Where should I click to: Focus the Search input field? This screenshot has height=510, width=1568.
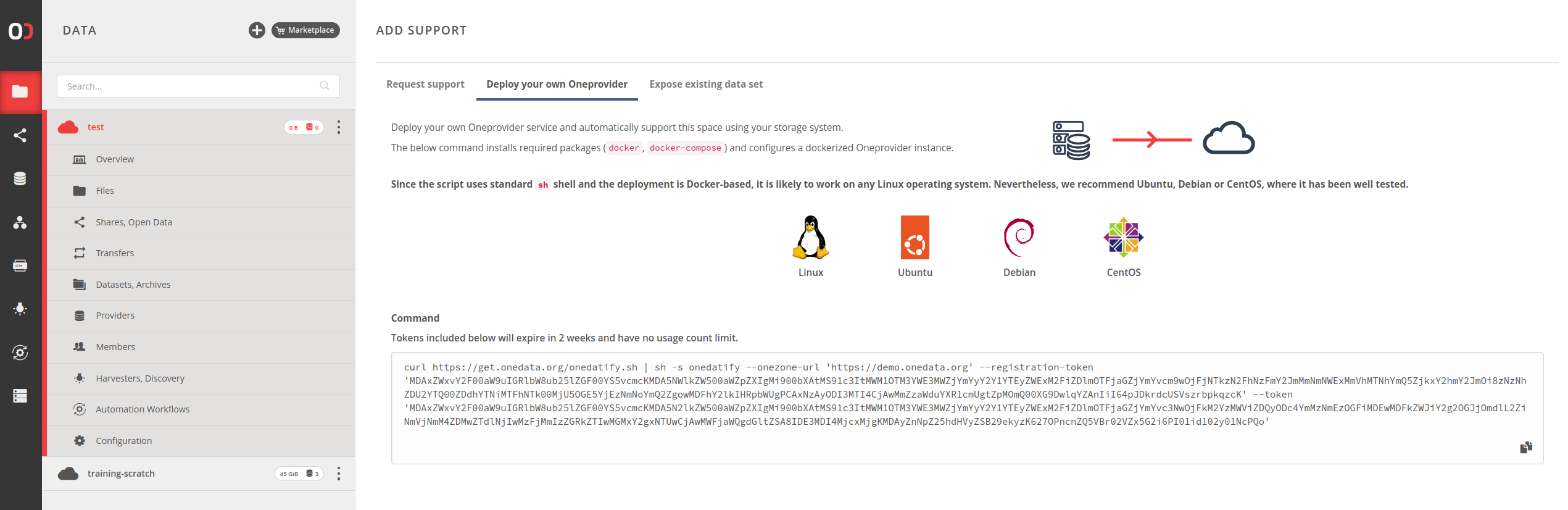(x=198, y=86)
